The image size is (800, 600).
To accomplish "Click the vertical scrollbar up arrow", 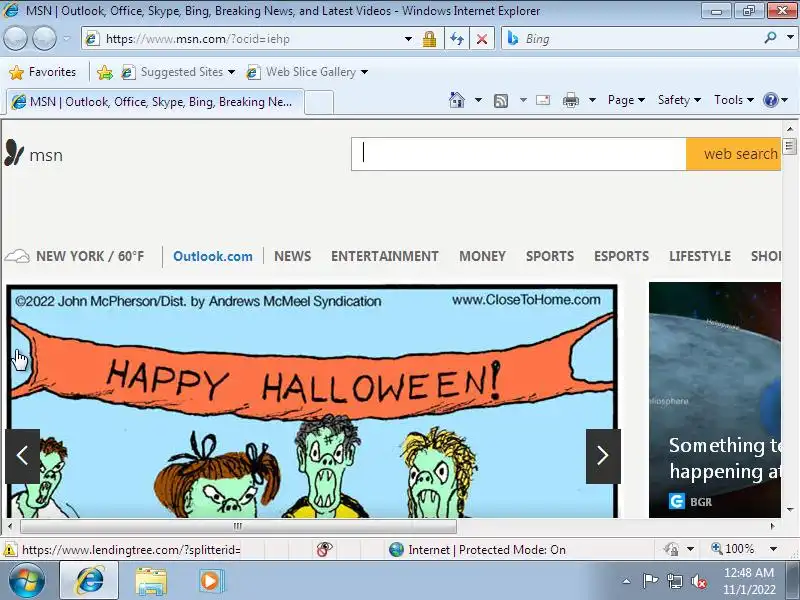I will pos(790,129).
